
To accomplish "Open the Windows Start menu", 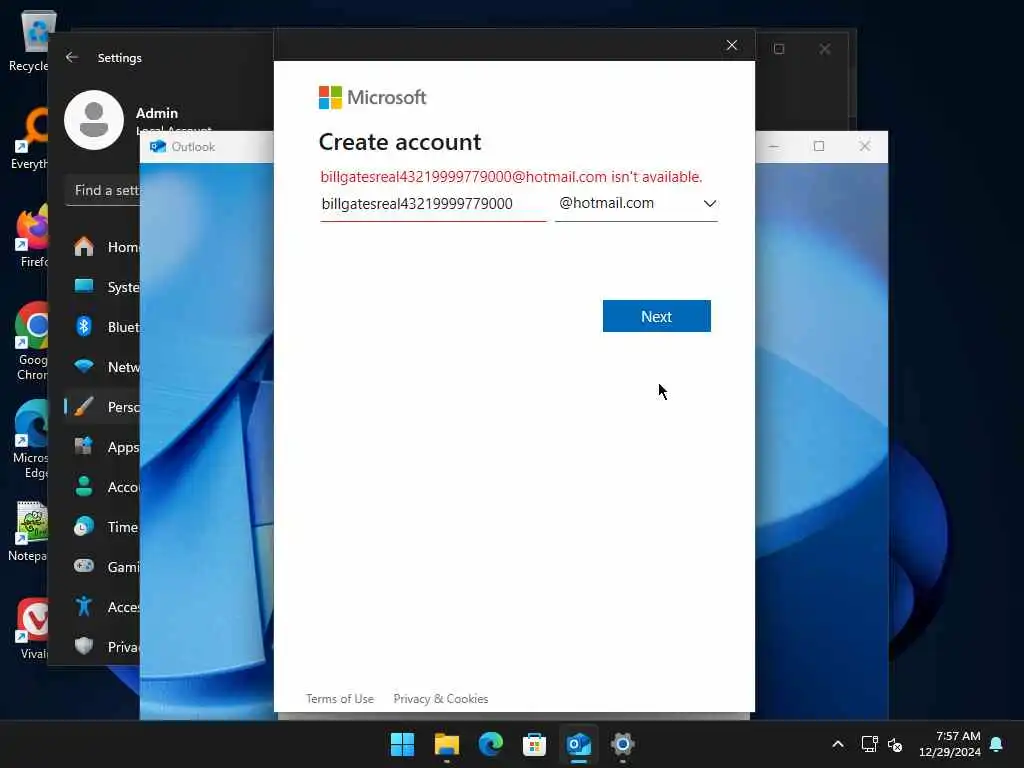I will tap(402, 744).
